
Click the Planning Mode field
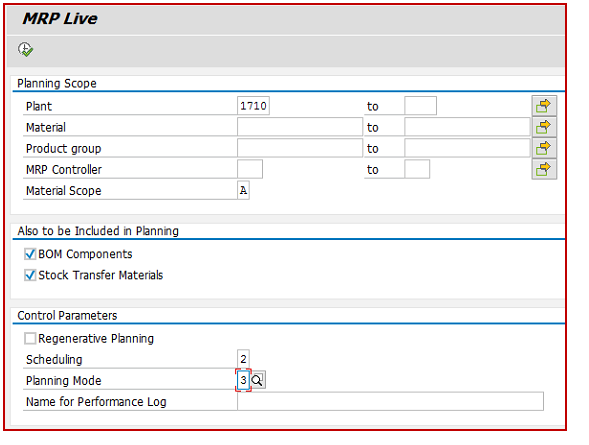click(243, 380)
